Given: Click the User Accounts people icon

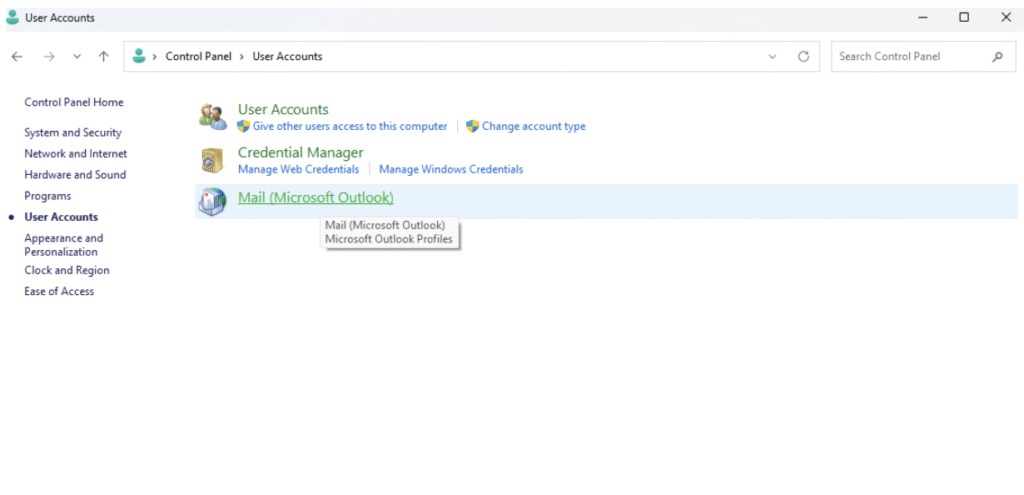Looking at the screenshot, I should tap(213, 116).
